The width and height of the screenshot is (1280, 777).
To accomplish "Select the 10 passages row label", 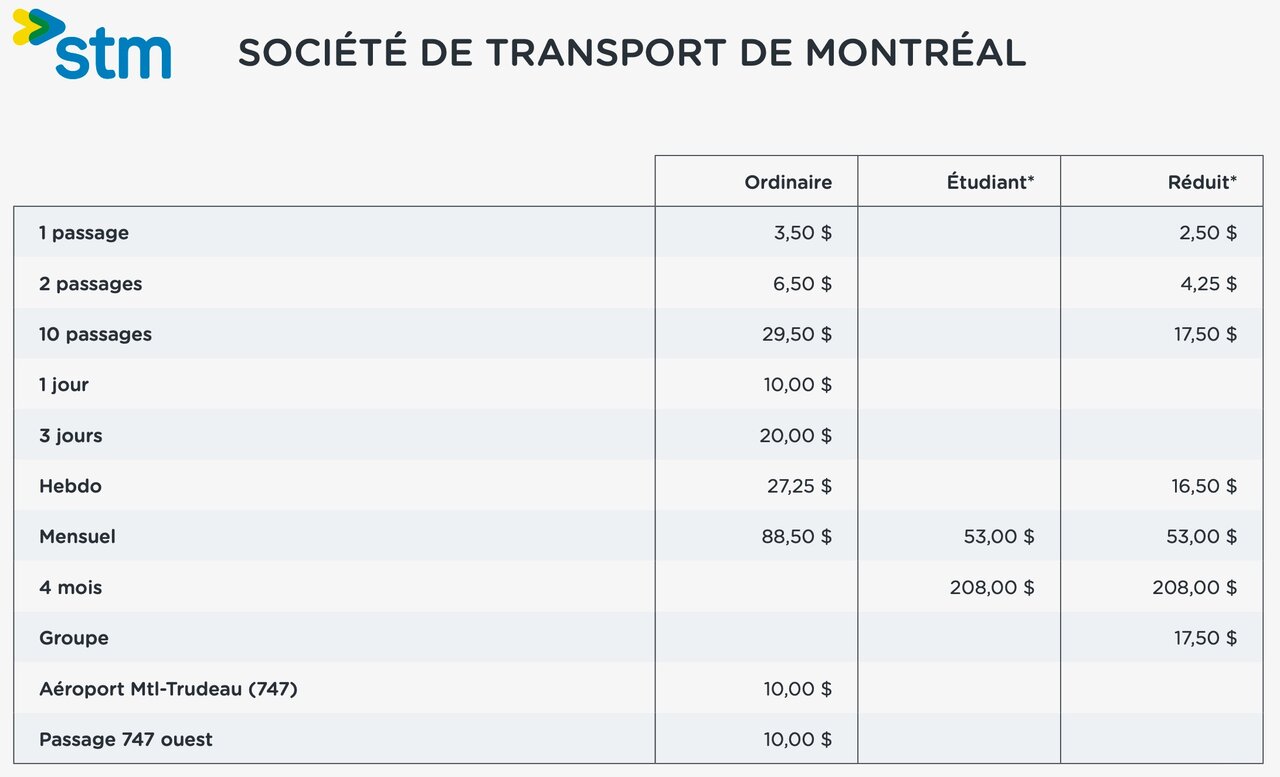I will tap(96, 334).
